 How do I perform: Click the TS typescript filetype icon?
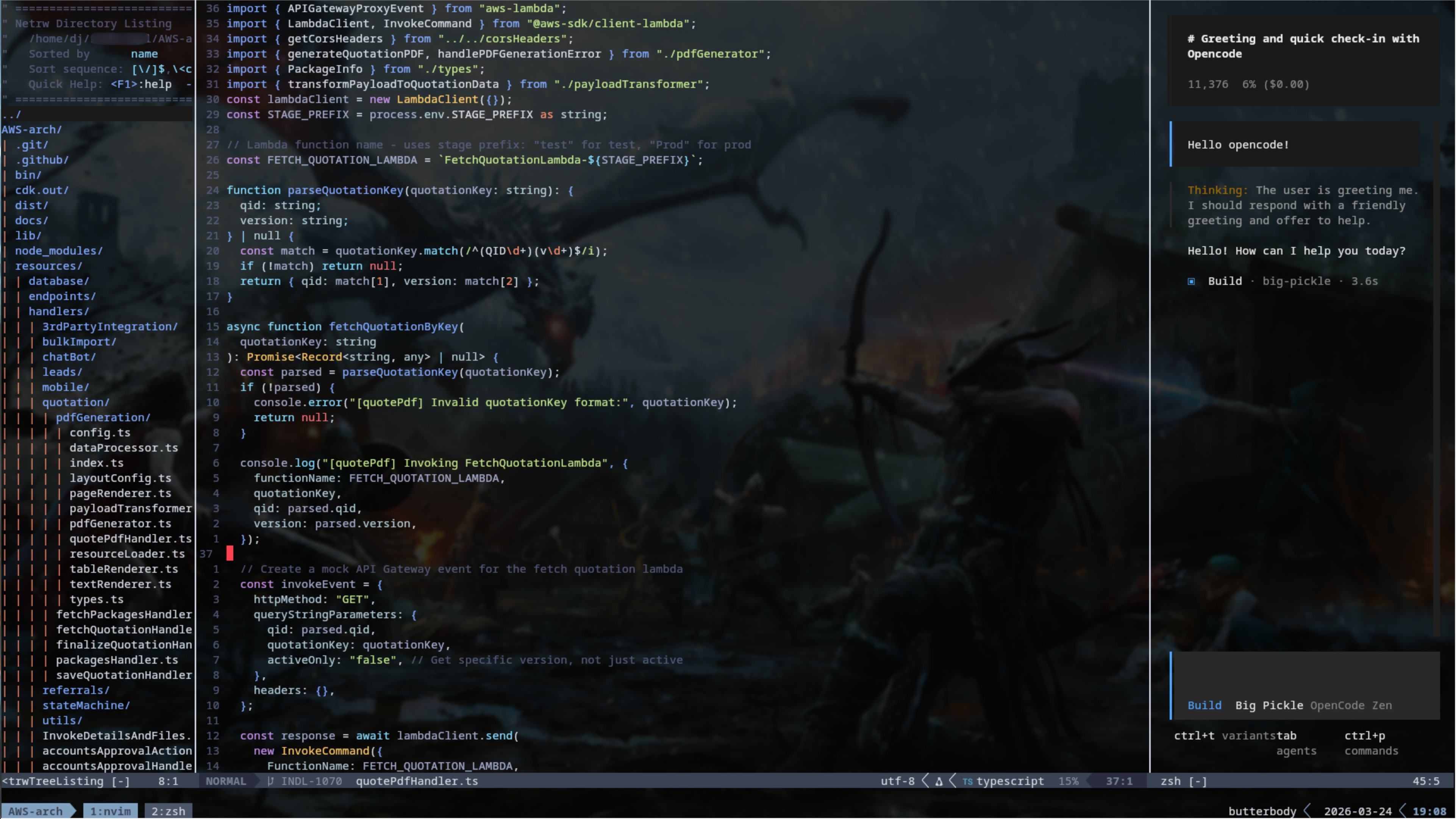pyautogui.click(x=968, y=782)
